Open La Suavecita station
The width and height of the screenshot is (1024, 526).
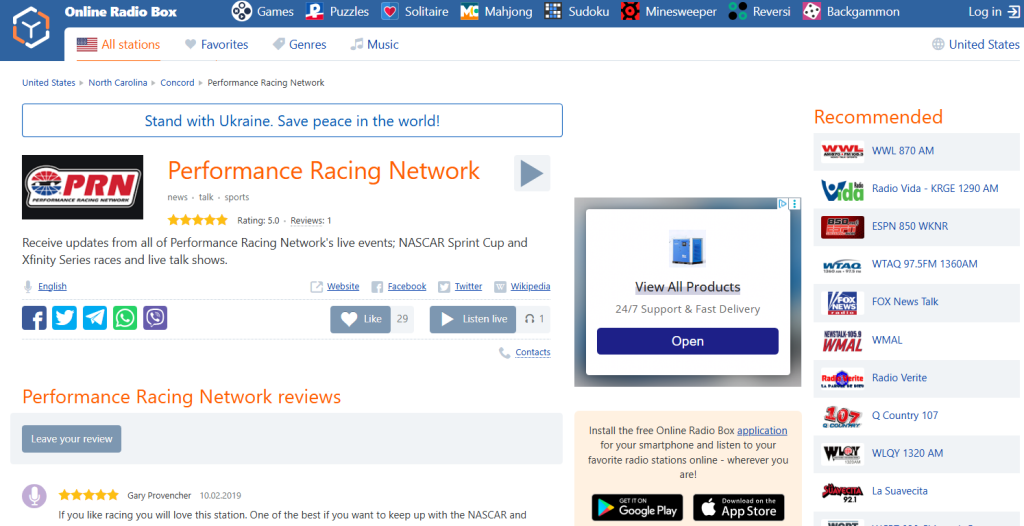900,491
